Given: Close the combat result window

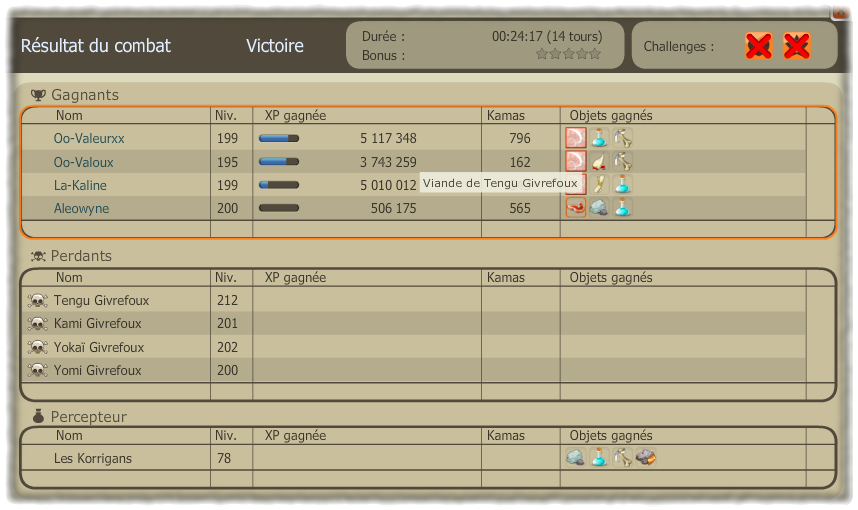Looking at the screenshot, I should (x=840, y=12).
